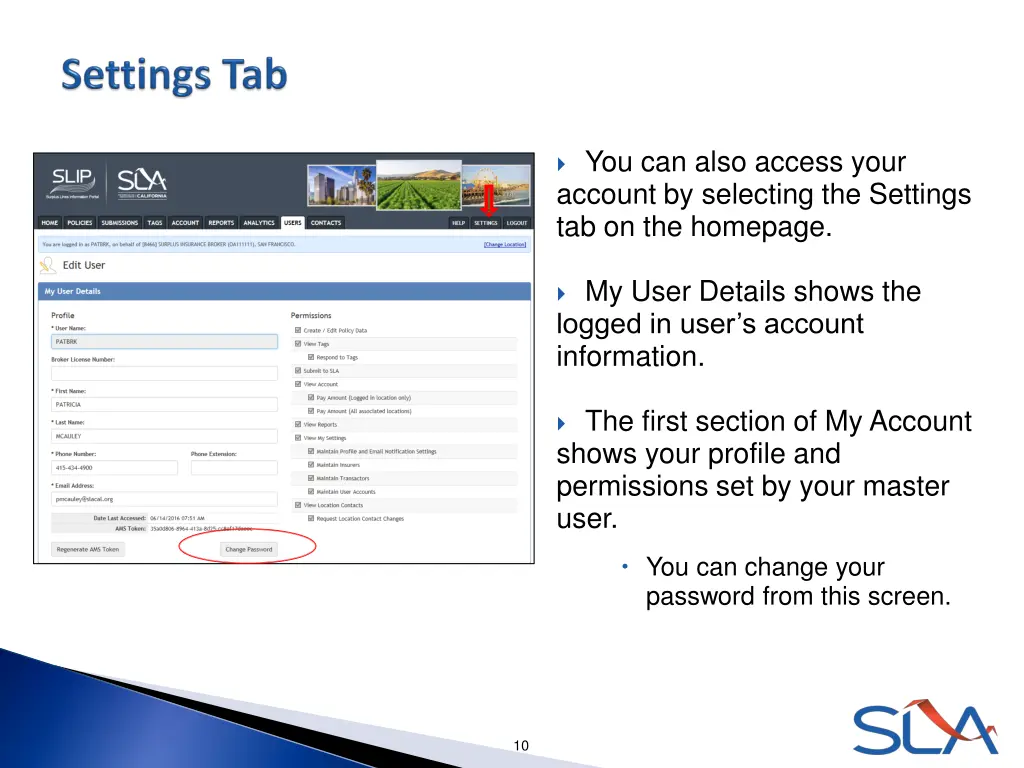Click the LOGOUT menu item
The height and width of the screenshot is (768, 1024).
point(517,223)
